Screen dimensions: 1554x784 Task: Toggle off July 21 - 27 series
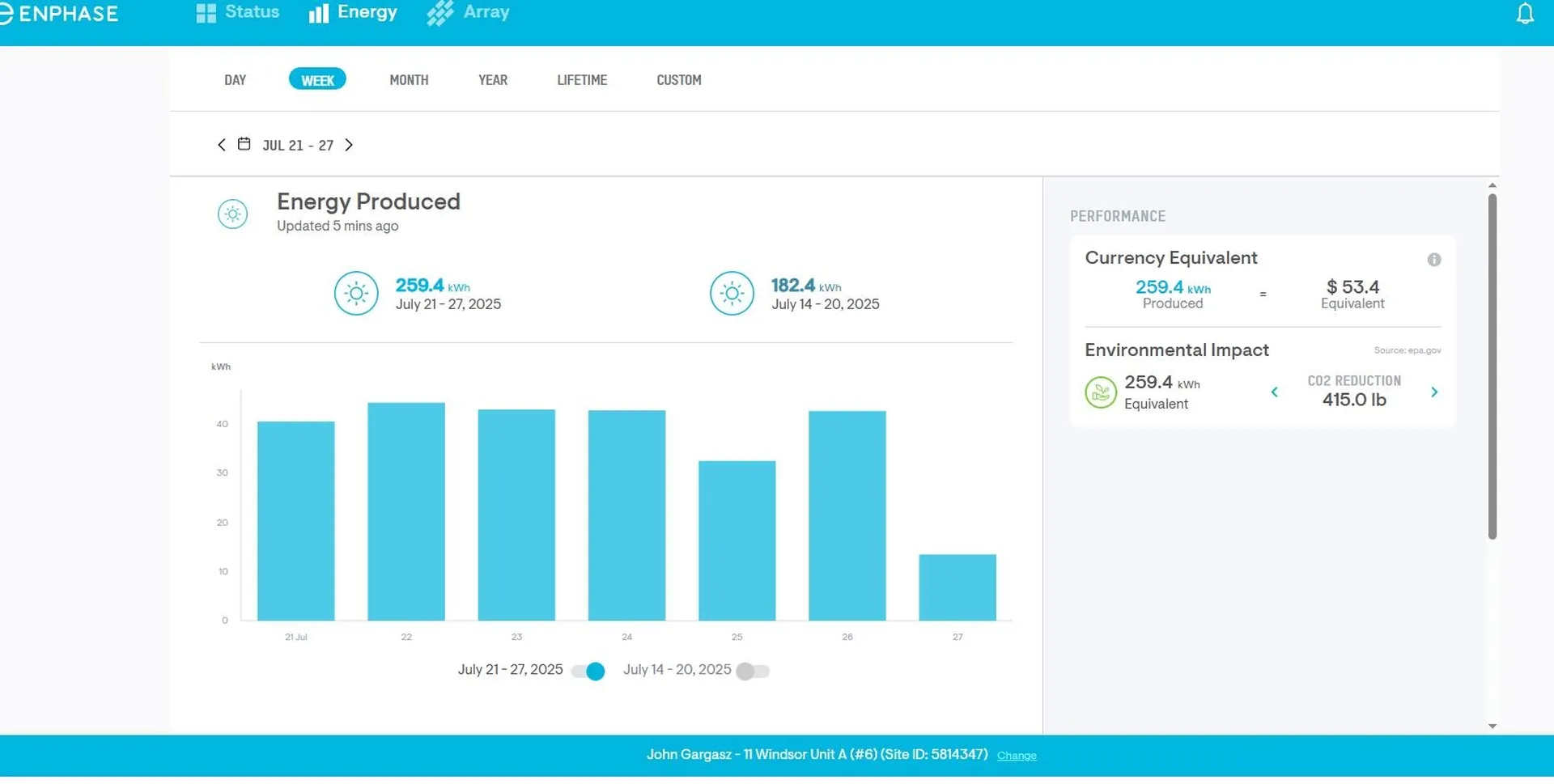point(588,672)
